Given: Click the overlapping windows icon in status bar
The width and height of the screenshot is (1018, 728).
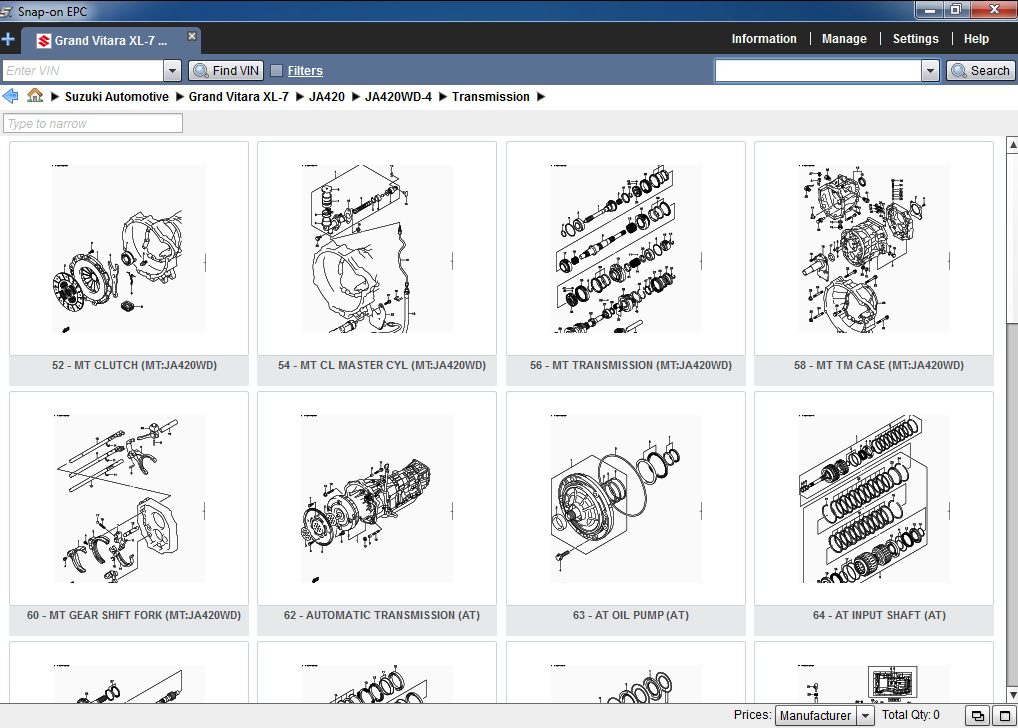Looking at the screenshot, I should (977, 716).
